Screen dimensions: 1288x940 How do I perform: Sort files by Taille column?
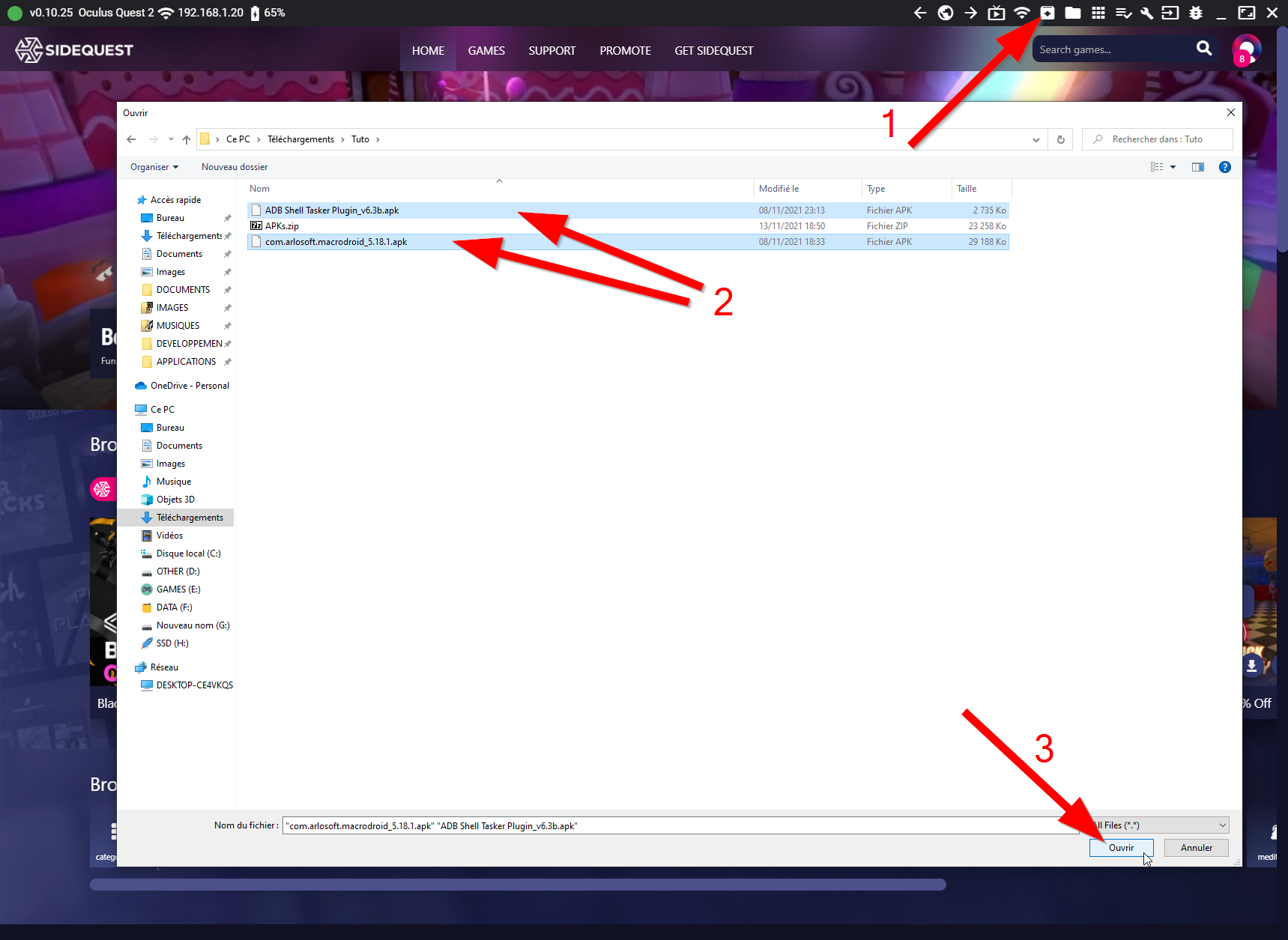tap(981, 189)
